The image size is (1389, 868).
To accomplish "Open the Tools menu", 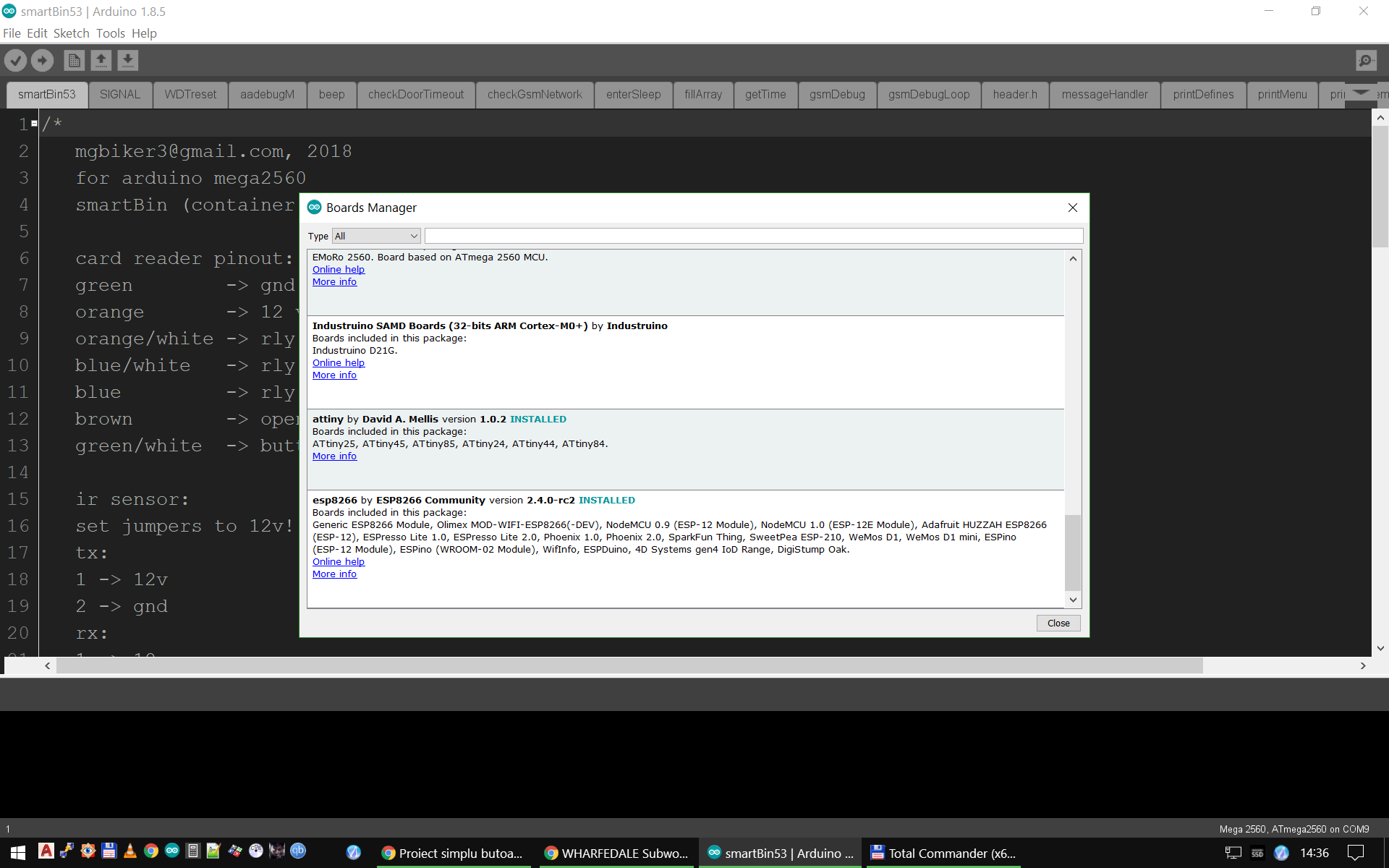I will pyautogui.click(x=111, y=33).
